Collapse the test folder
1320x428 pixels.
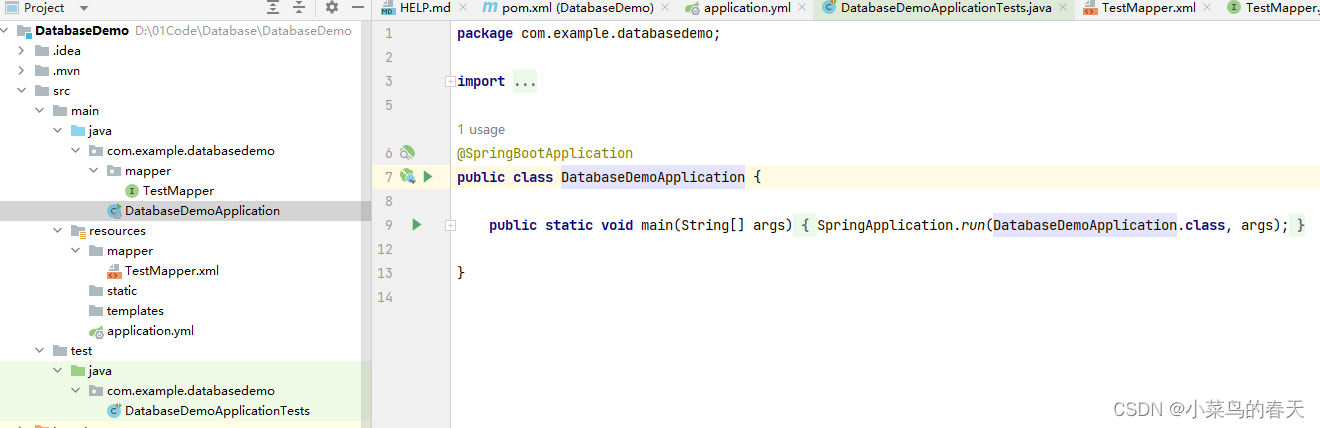[x=39, y=351]
